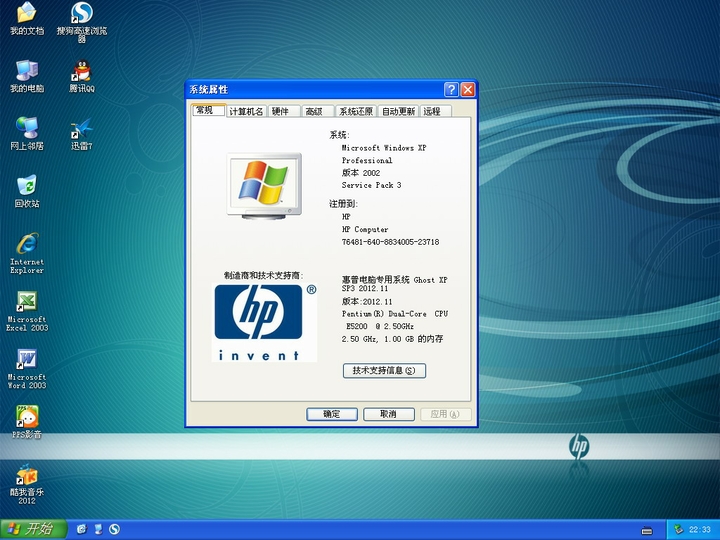Switch to the 计算机名 tab

tap(246, 112)
